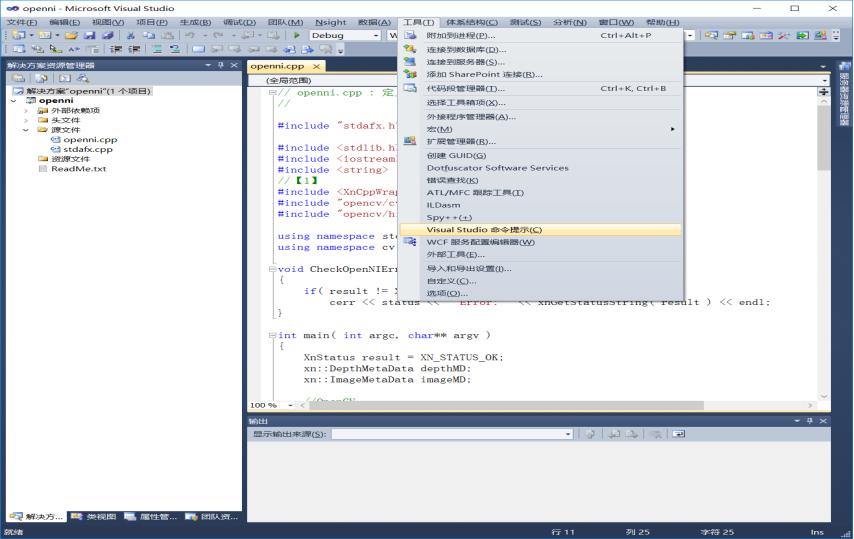Close the Solution Explorer panel

pos(234,65)
